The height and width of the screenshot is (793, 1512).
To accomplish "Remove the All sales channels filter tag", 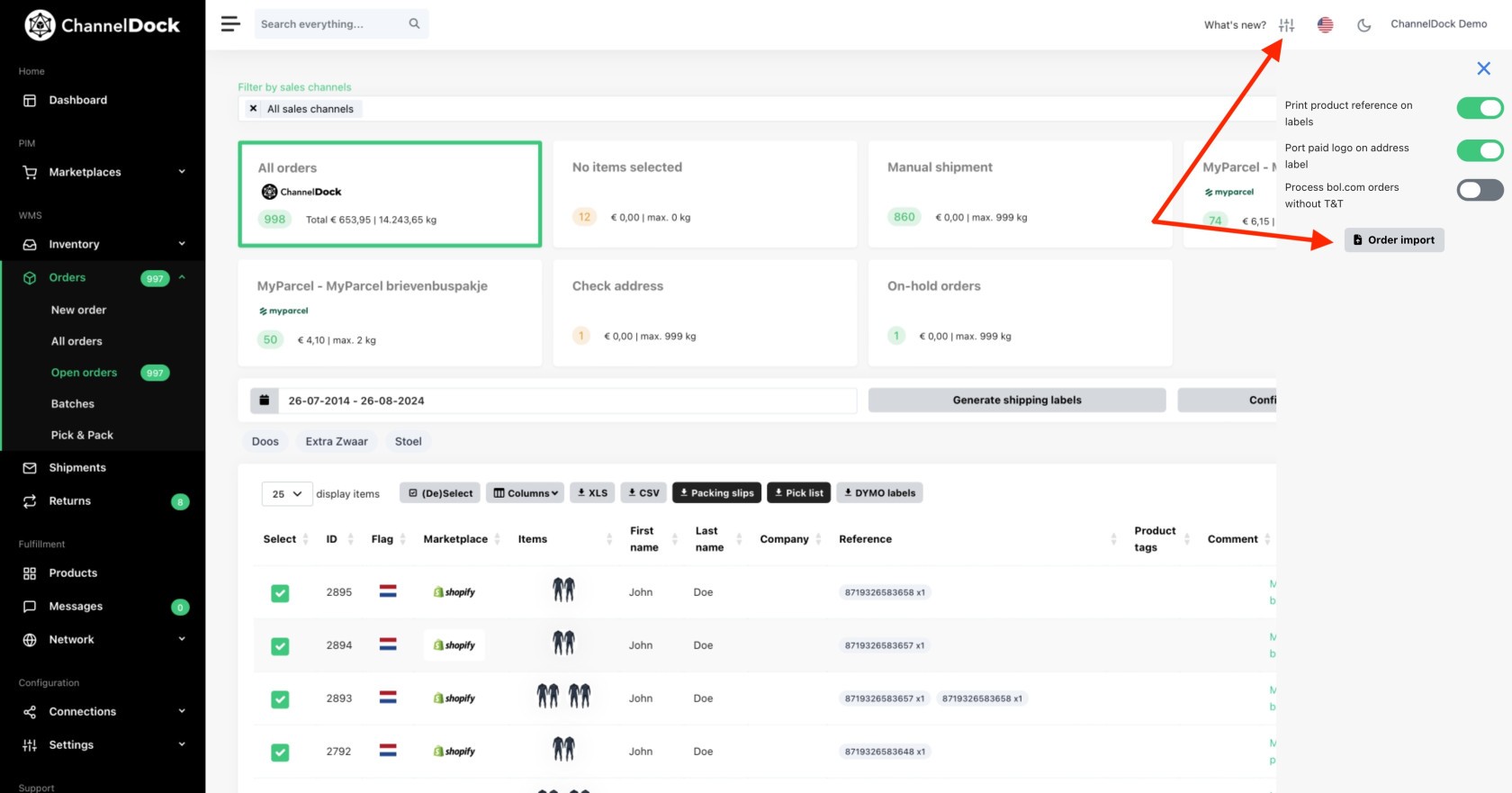I will point(253,109).
